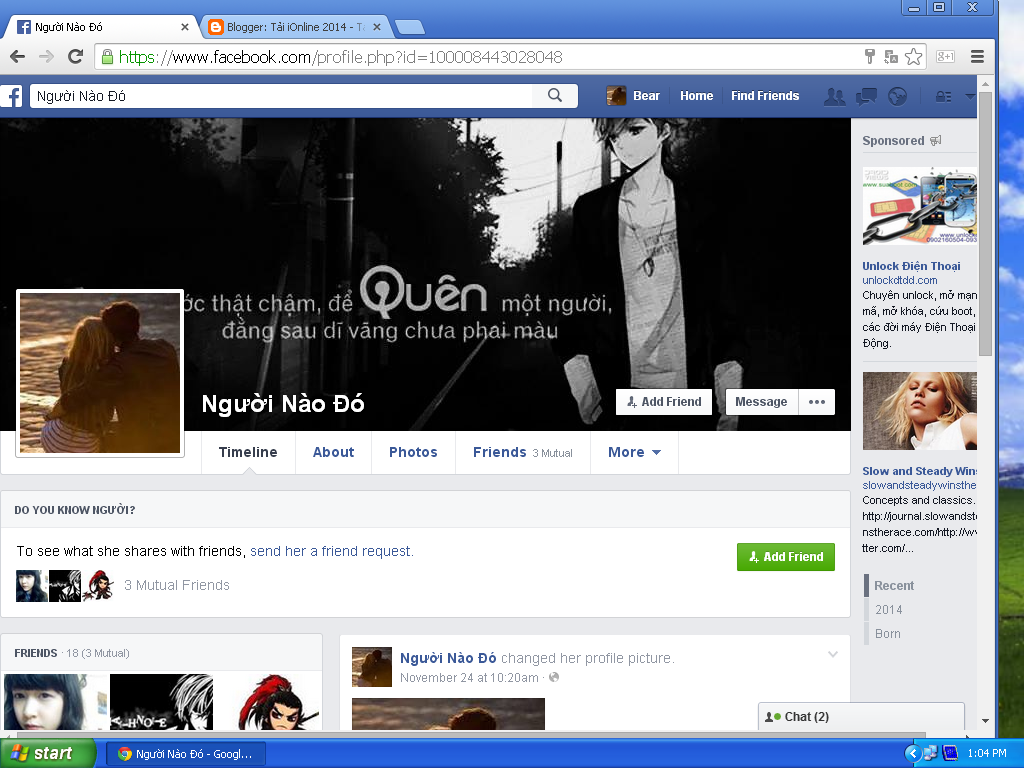The width and height of the screenshot is (1024, 768).
Task: Expand the account settings dropdown arrow
Action: pyautogui.click(x=970, y=97)
